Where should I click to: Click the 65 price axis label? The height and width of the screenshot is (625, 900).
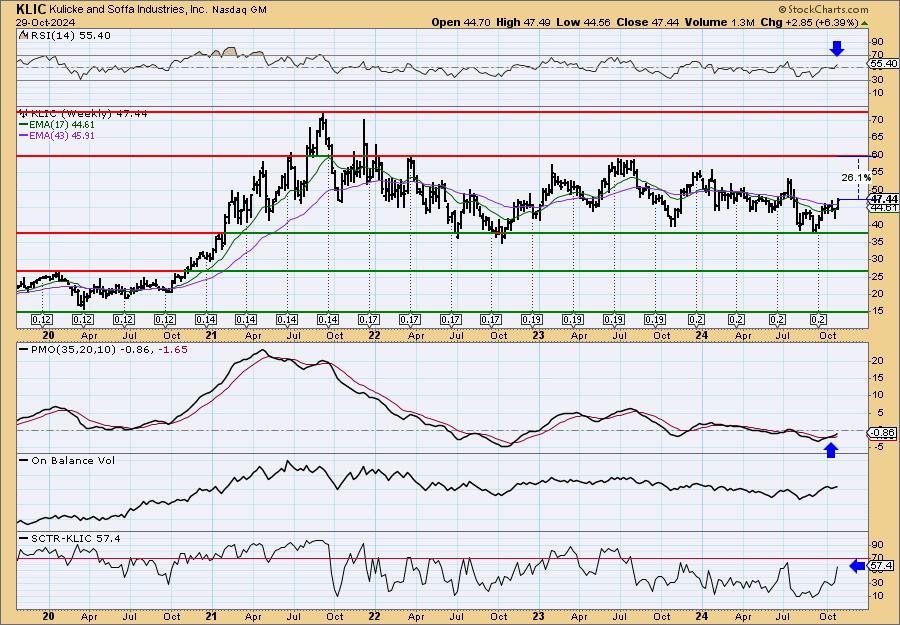pos(878,137)
